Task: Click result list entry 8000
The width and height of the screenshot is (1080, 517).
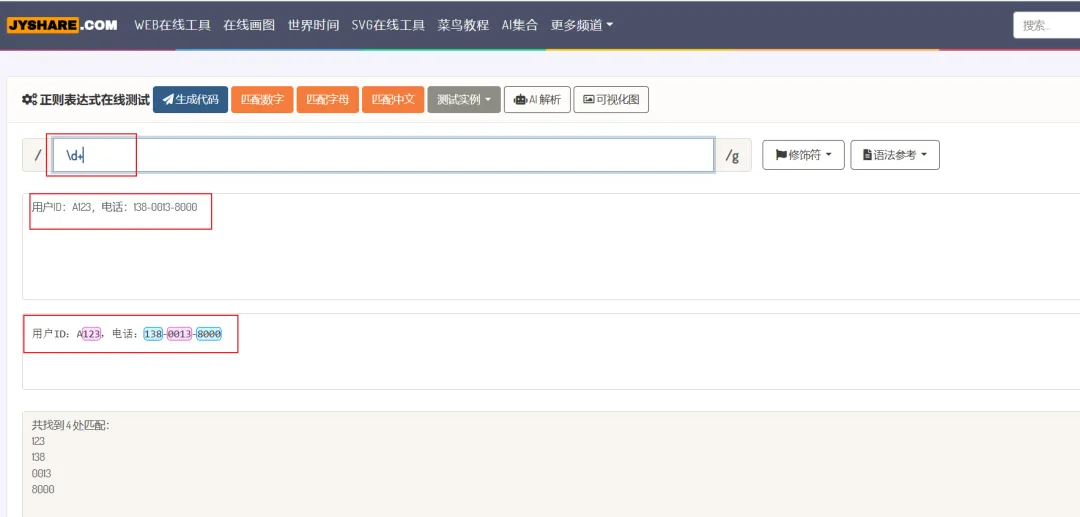Action: click(x=43, y=489)
